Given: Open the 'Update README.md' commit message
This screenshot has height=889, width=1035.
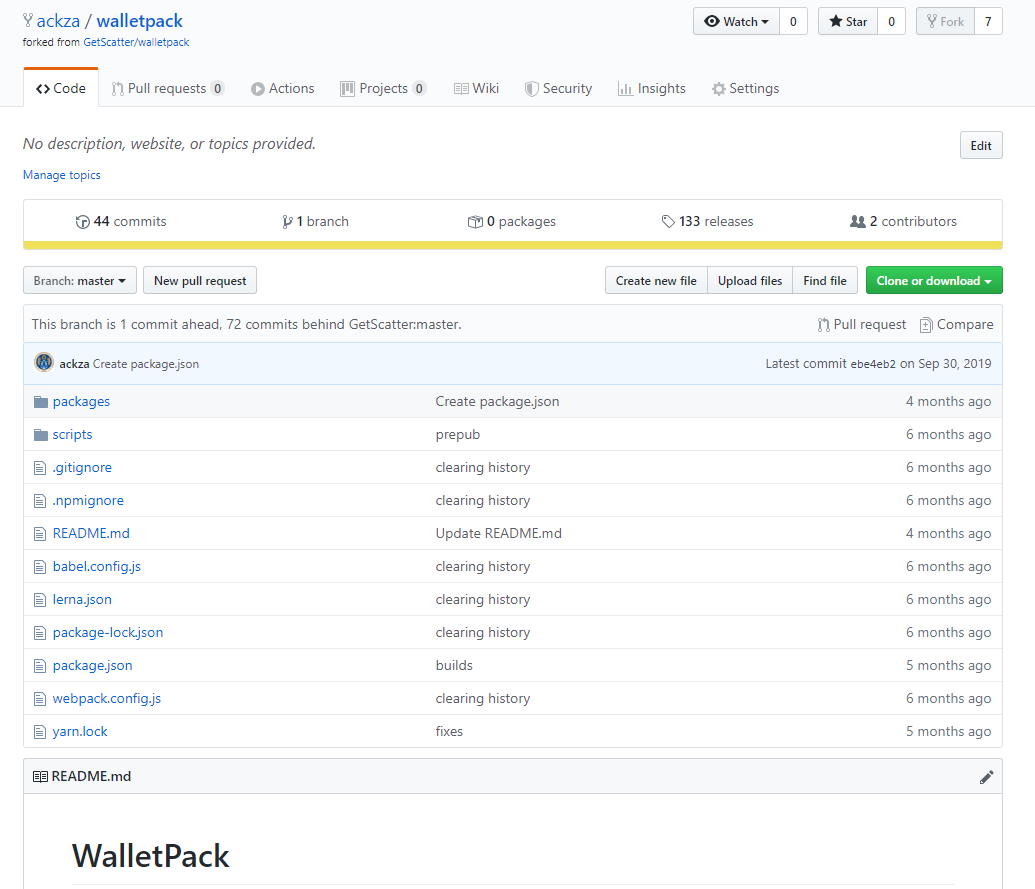Looking at the screenshot, I should pyautogui.click(x=498, y=533).
